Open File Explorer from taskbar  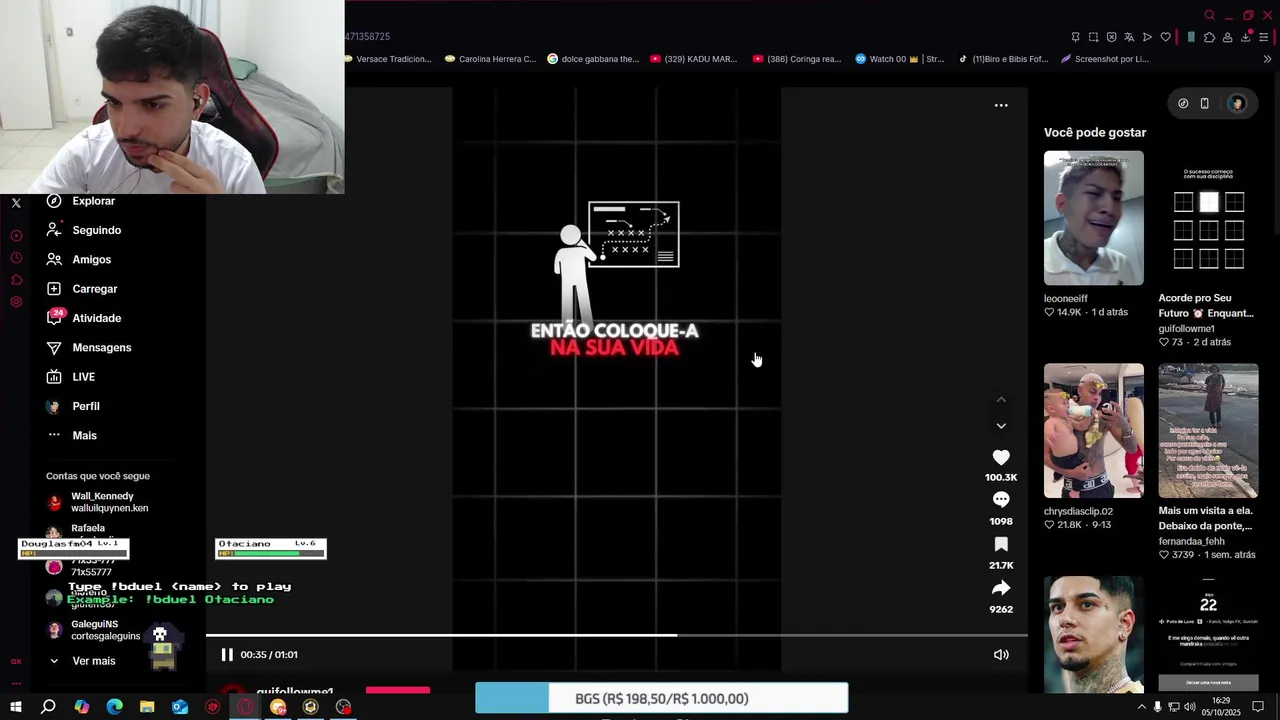pyautogui.click(x=147, y=707)
